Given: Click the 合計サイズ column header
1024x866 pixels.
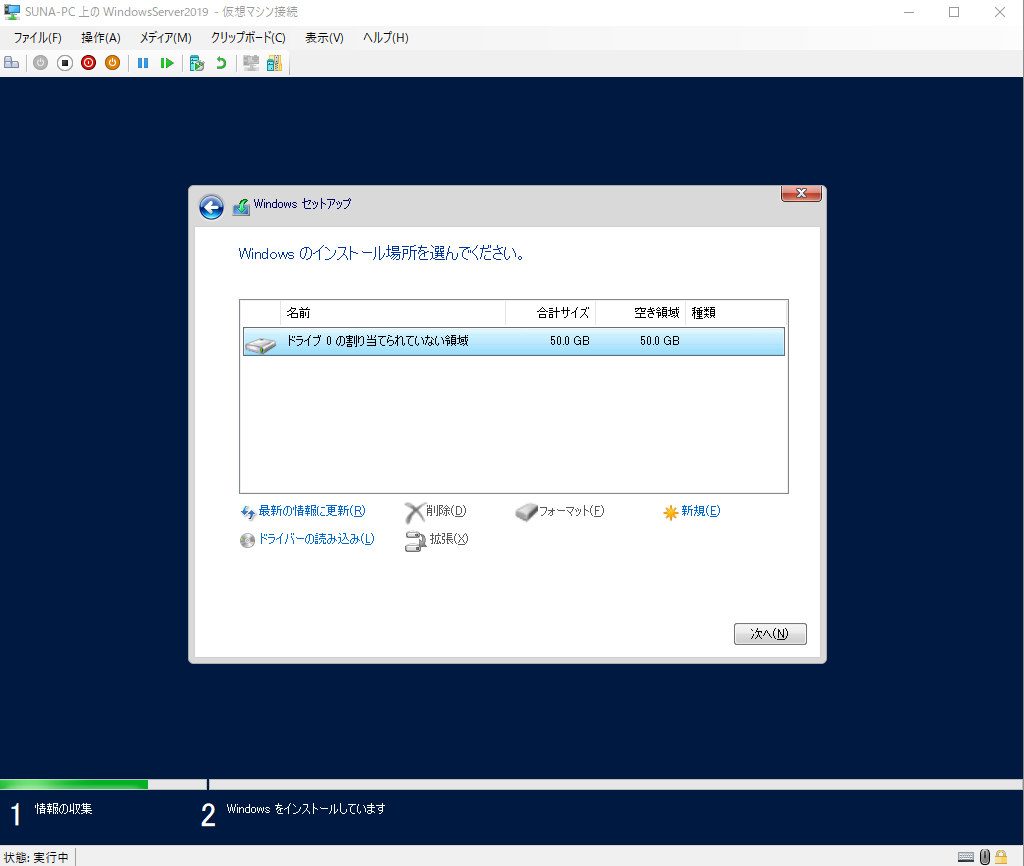Looking at the screenshot, I should pyautogui.click(x=551, y=313).
